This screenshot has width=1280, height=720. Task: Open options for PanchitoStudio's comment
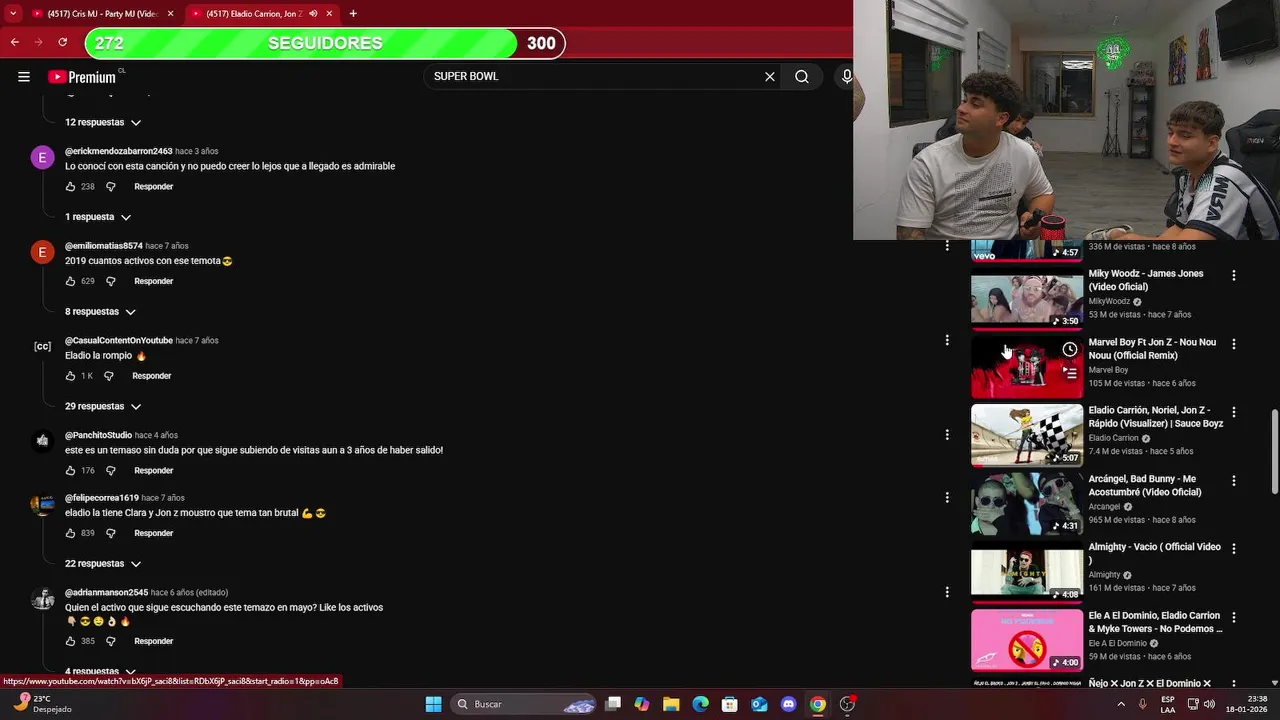[x=947, y=435]
